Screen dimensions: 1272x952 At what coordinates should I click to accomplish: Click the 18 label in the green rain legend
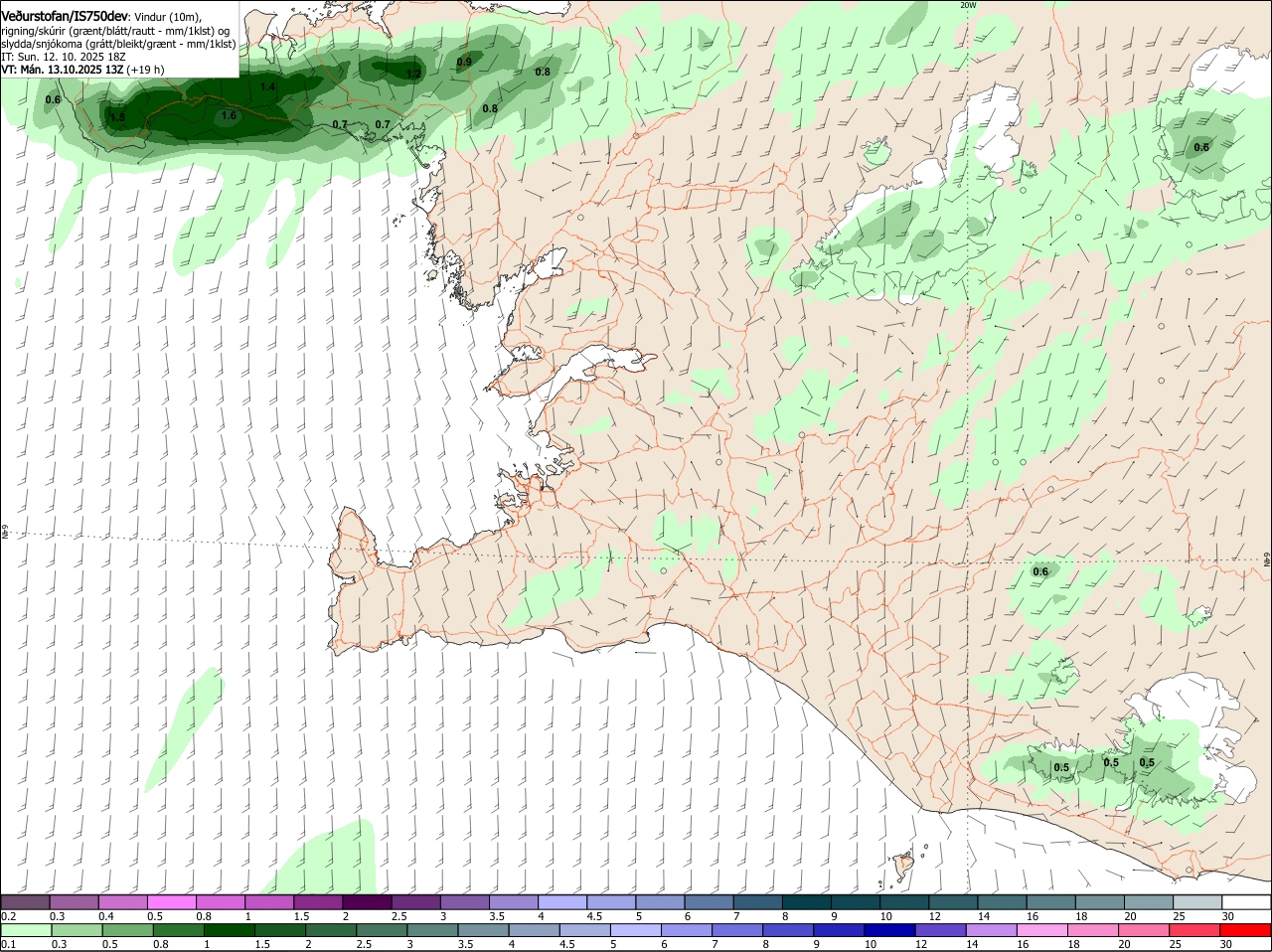pyautogui.click(x=1075, y=944)
